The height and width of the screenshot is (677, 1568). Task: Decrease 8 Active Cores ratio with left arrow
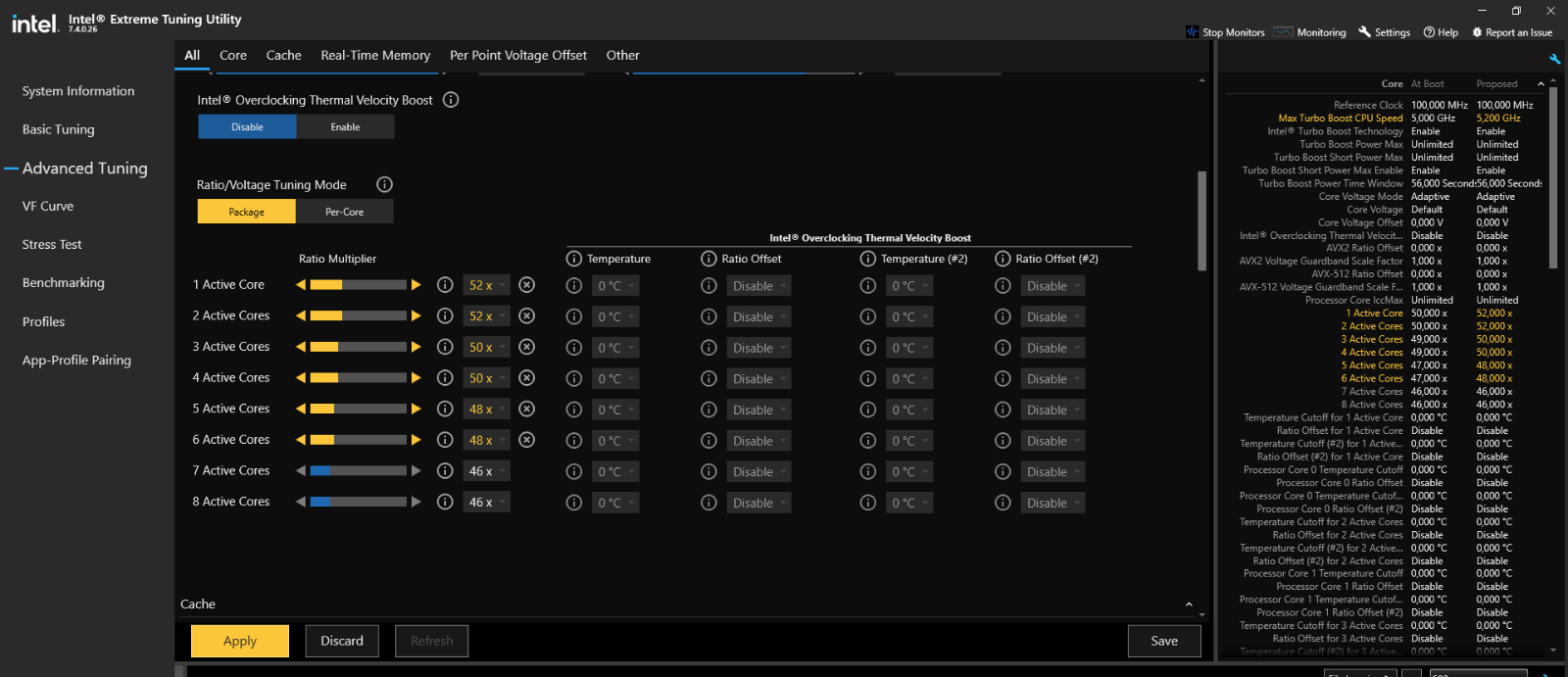(301, 502)
